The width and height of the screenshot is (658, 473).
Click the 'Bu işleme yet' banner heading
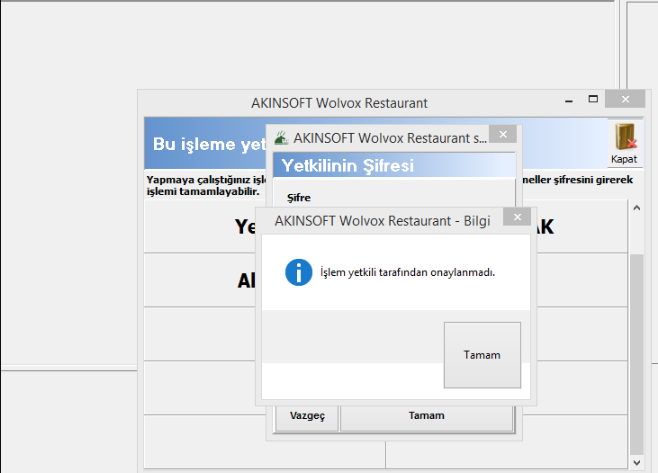click(x=209, y=144)
